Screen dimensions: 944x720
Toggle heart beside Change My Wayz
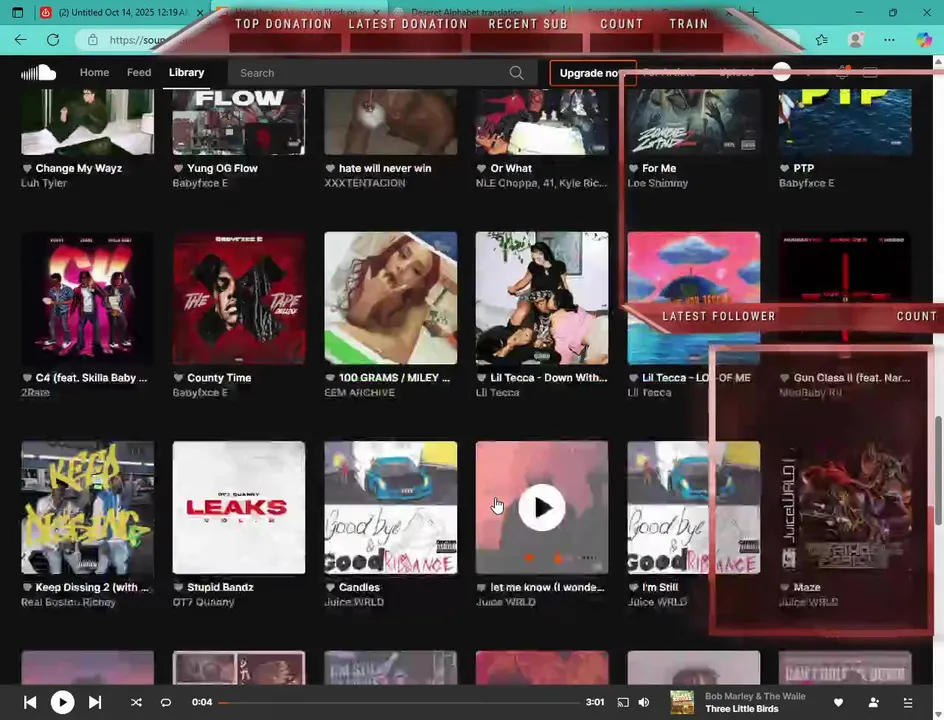point(26,169)
